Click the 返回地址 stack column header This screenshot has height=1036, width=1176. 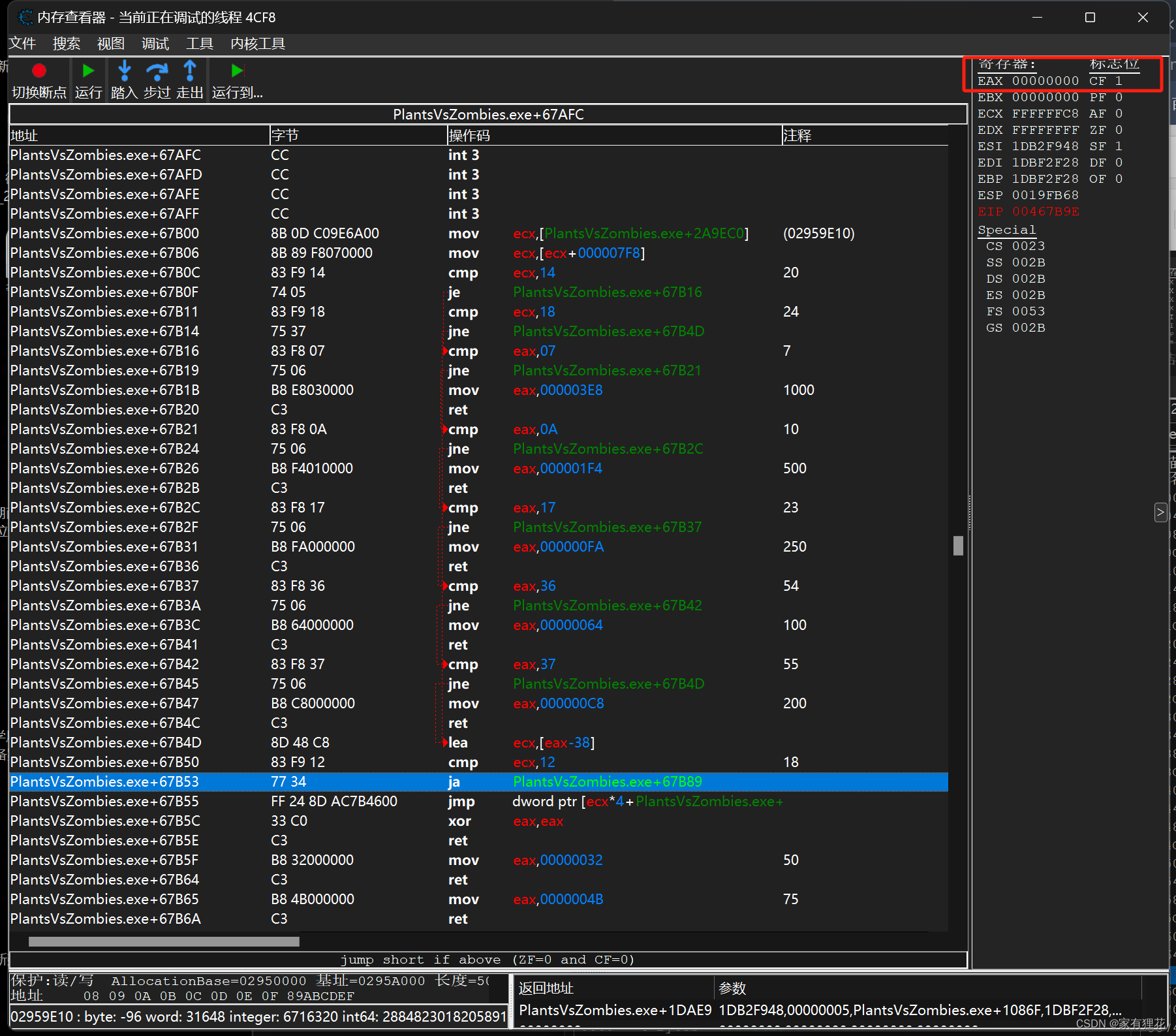(614, 988)
